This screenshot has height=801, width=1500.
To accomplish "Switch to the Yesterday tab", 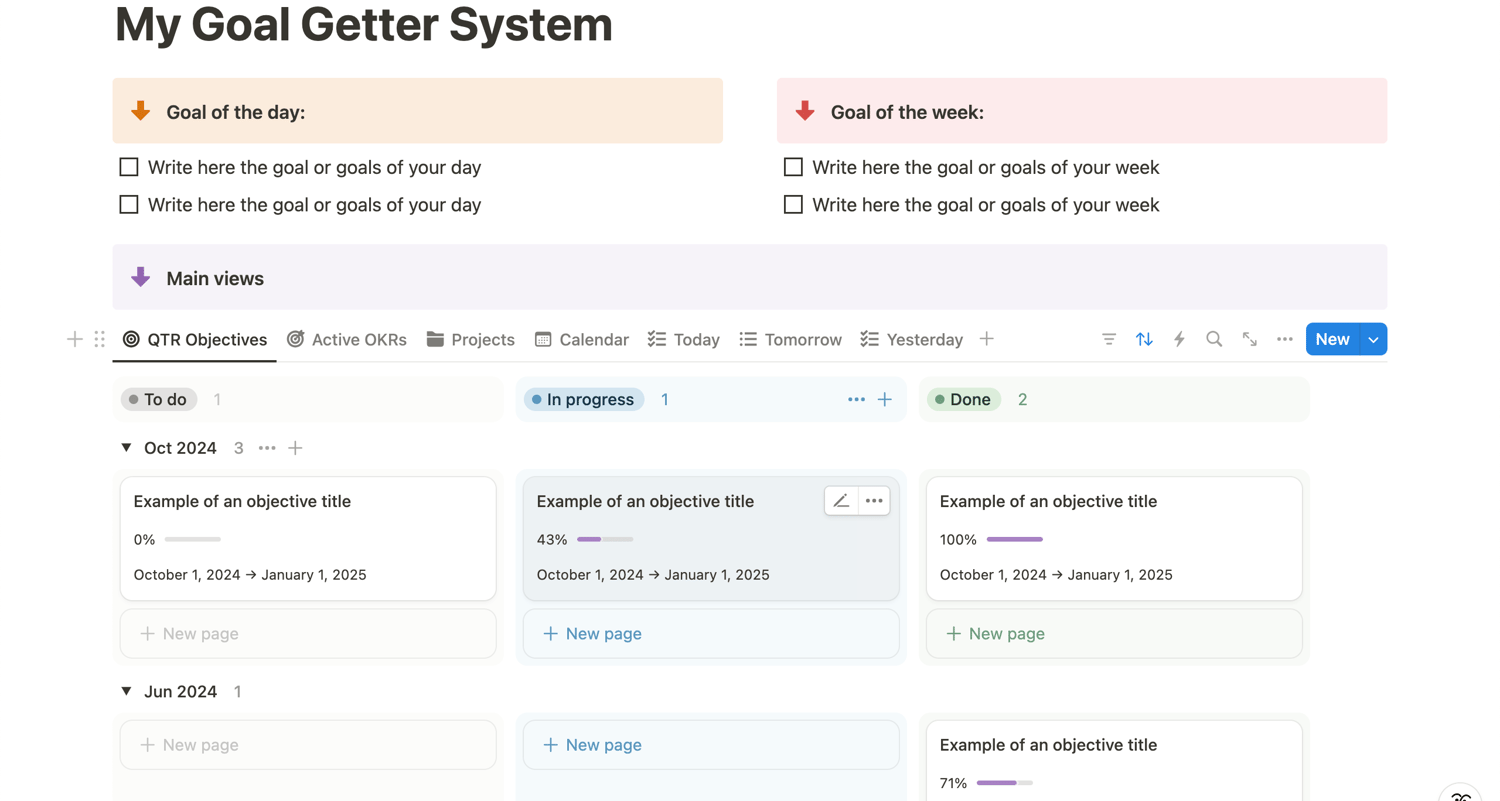I will (x=911, y=339).
